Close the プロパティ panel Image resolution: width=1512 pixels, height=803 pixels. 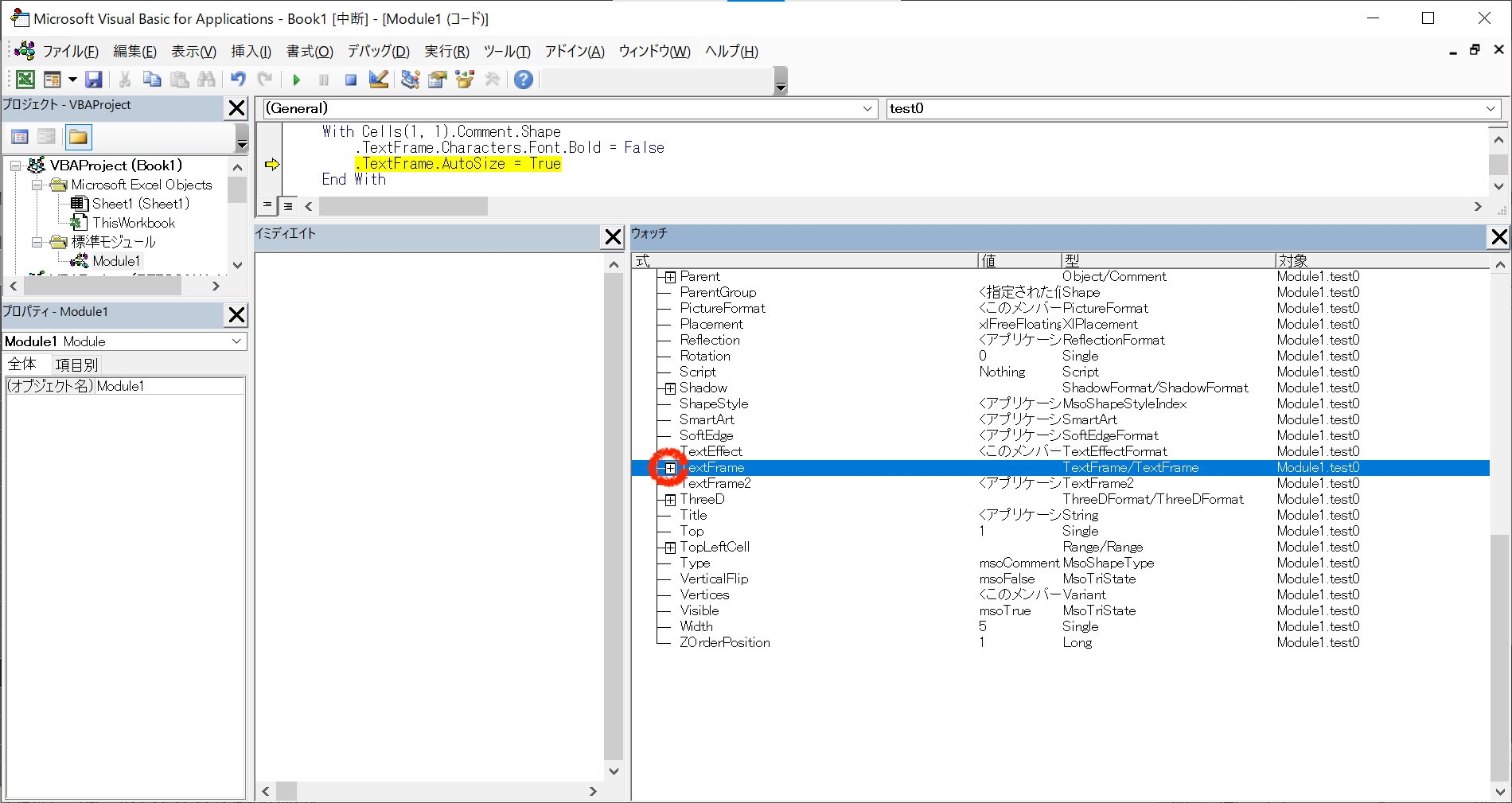pos(236,315)
